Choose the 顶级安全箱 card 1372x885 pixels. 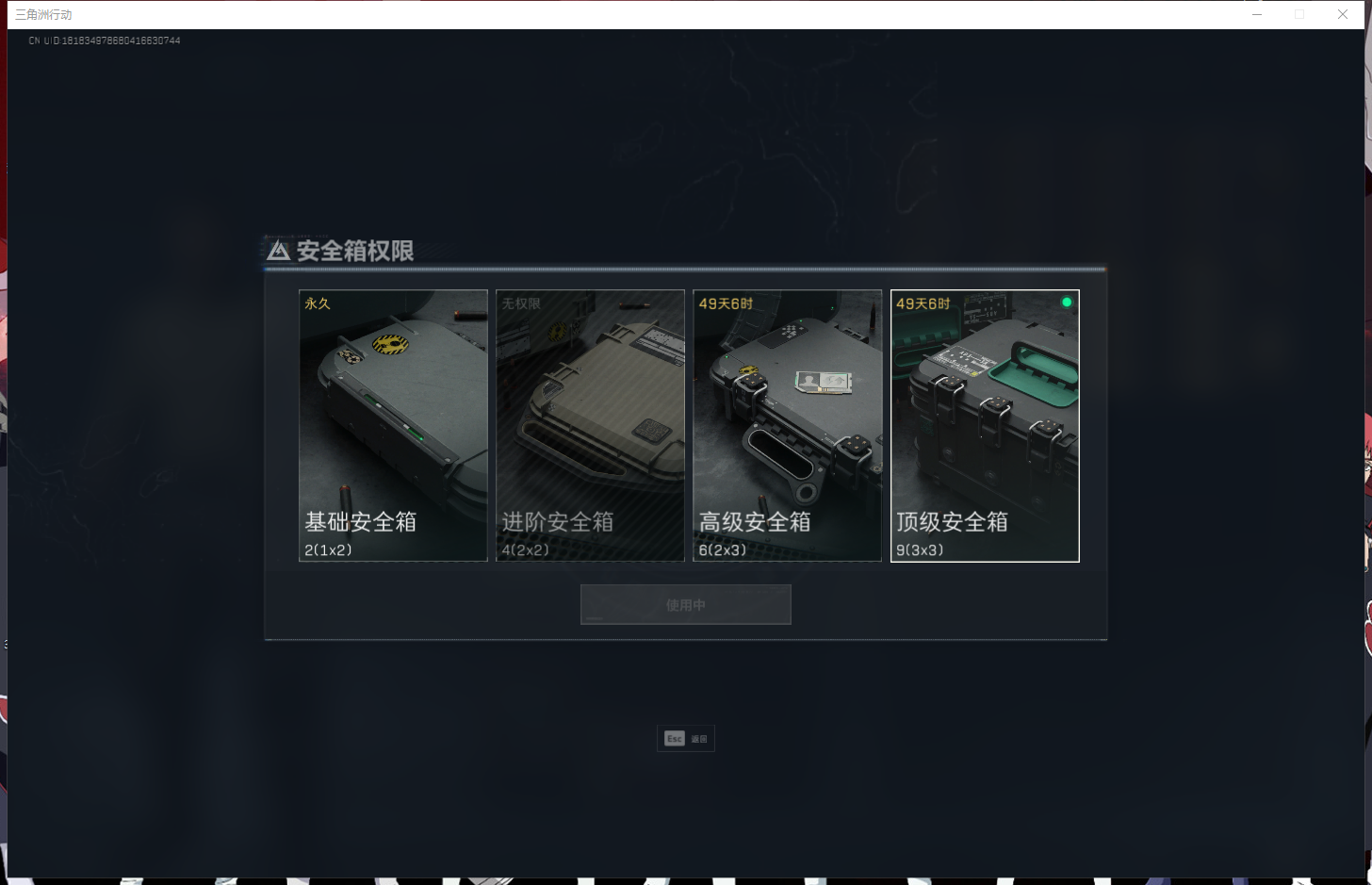coord(985,425)
